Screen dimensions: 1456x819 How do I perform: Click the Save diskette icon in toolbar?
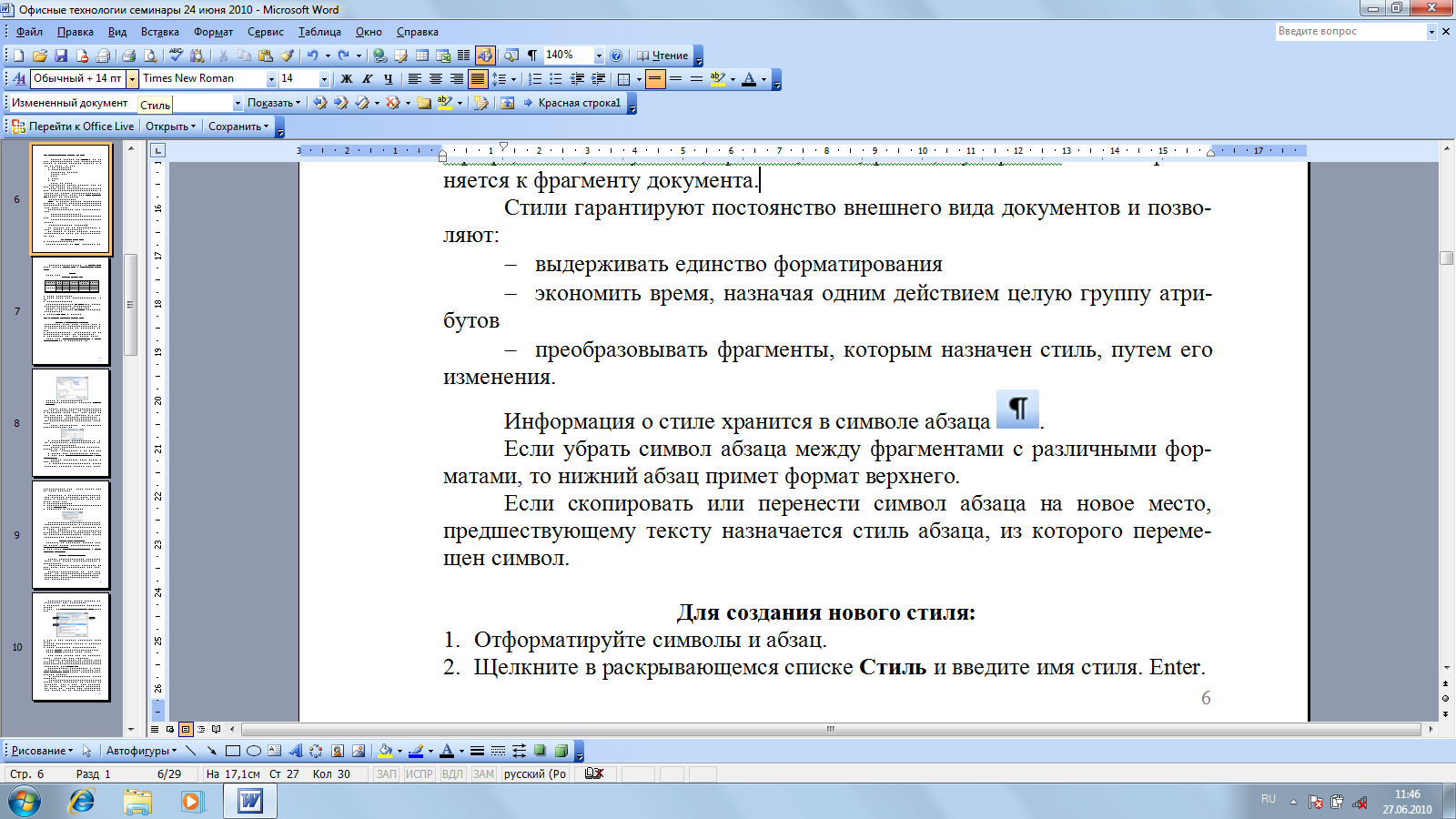point(61,56)
